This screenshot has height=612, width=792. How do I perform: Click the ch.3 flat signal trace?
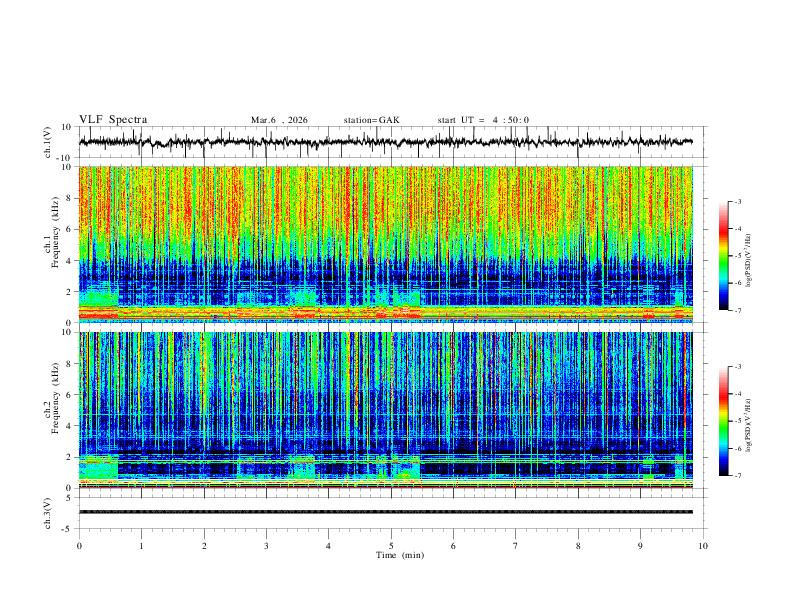click(386, 512)
